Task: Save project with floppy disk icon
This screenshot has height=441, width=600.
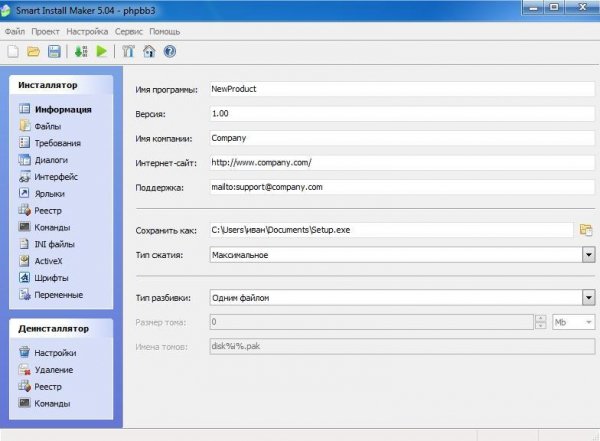Action: pyautogui.click(x=54, y=51)
